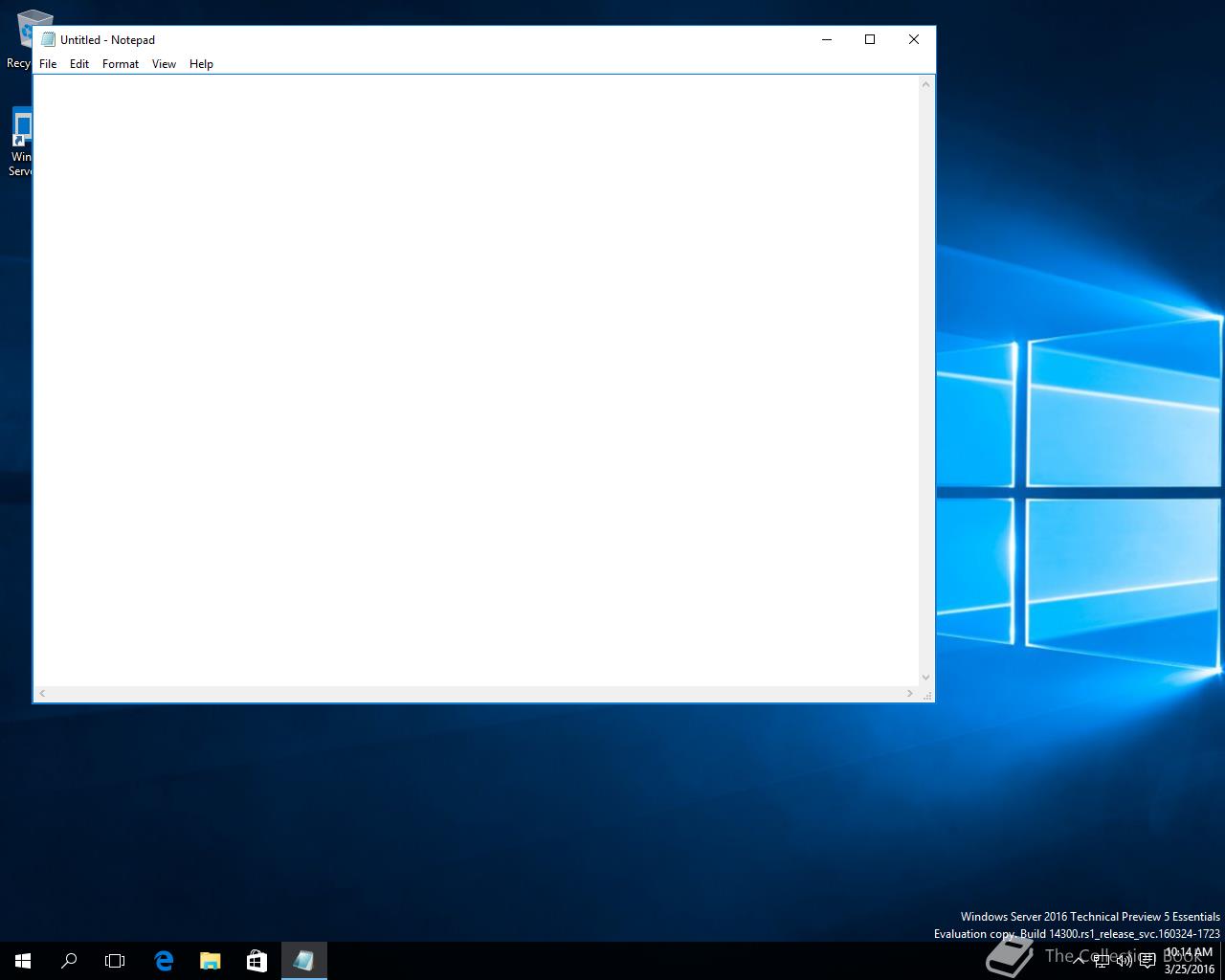This screenshot has width=1225, height=980.
Task: Launch Microsoft Edge from the taskbar
Action: (164, 961)
